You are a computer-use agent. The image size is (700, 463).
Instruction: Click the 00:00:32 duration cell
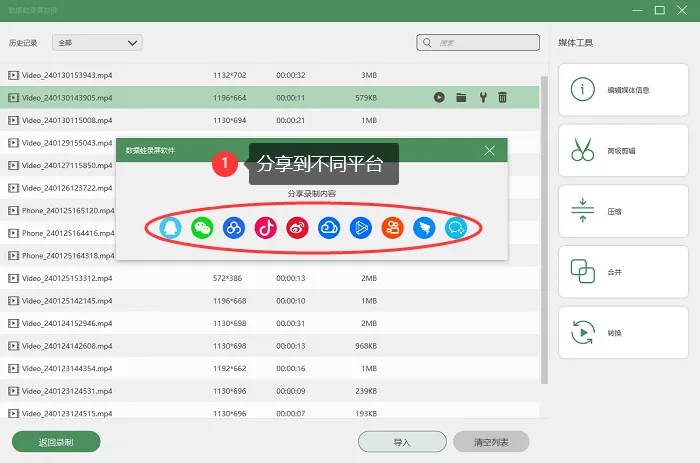(x=291, y=75)
